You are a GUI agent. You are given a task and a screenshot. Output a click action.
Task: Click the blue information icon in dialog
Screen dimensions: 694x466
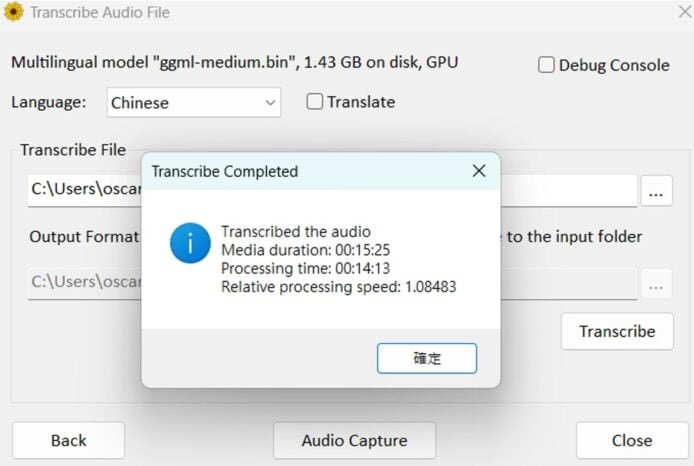[190, 243]
